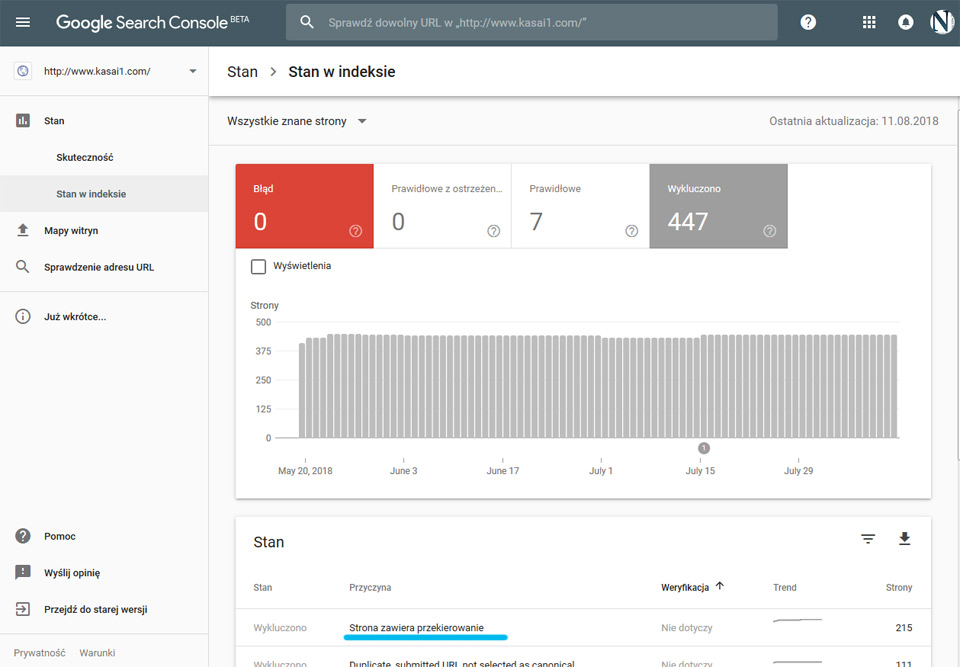Open the filter icon in Stan table

point(868,539)
